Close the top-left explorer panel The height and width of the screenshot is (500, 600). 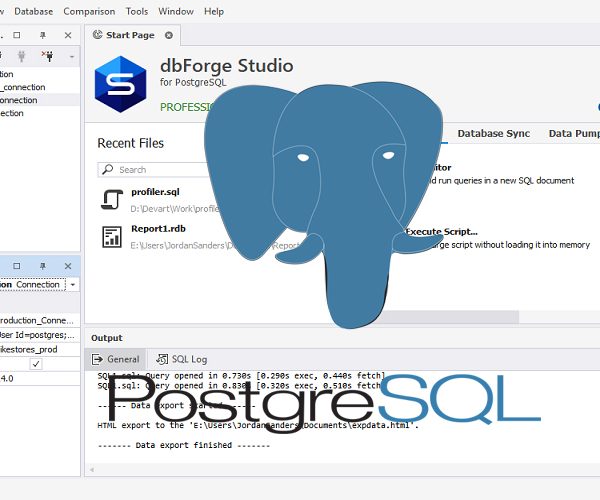coord(68,35)
